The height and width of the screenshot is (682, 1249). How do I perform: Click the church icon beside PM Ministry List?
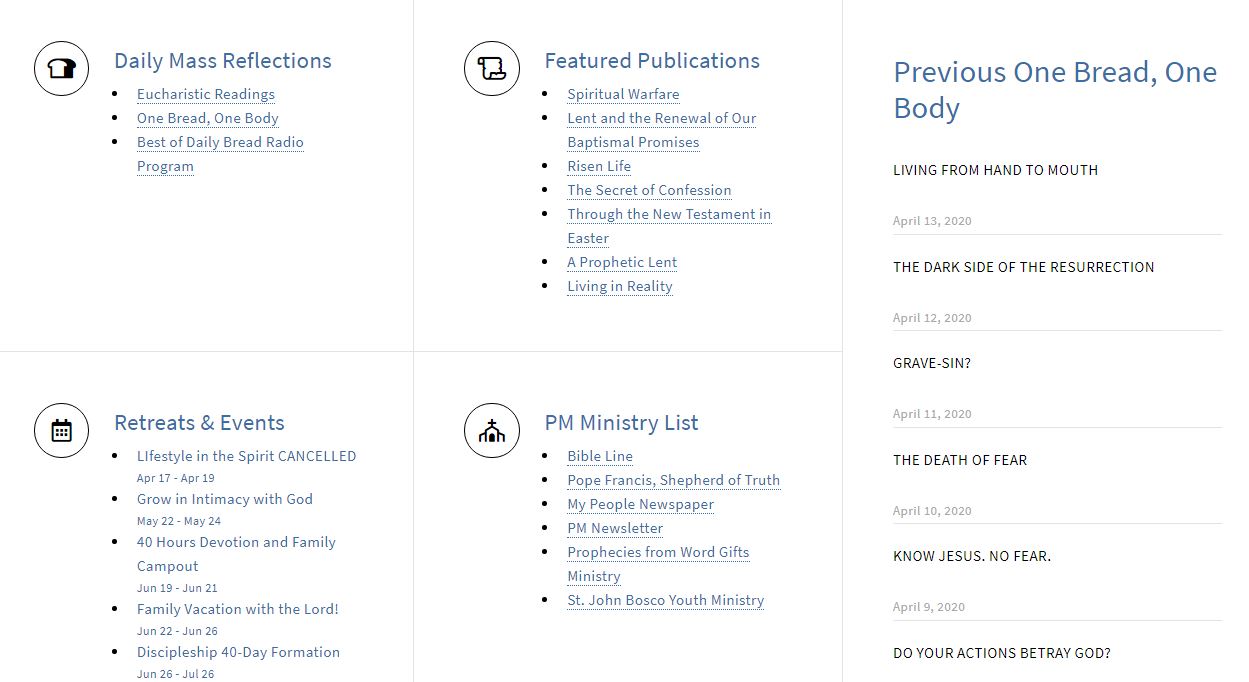[x=492, y=431]
